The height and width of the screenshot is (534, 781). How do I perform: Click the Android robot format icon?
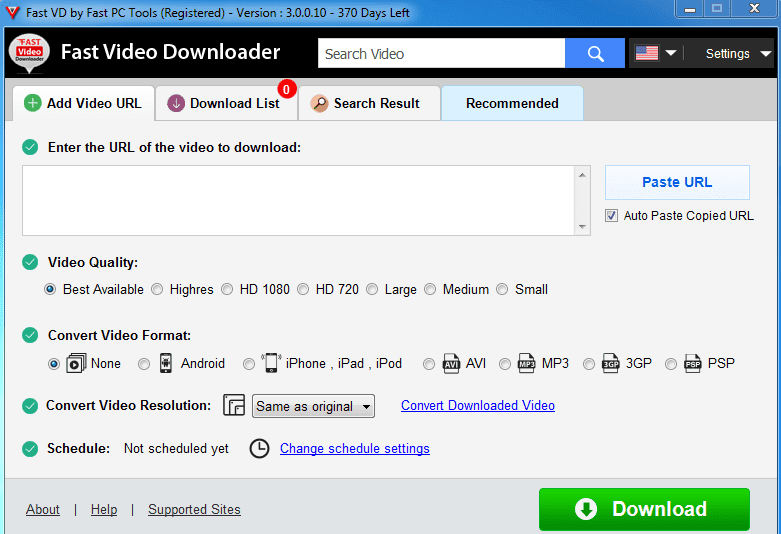(166, 363)
